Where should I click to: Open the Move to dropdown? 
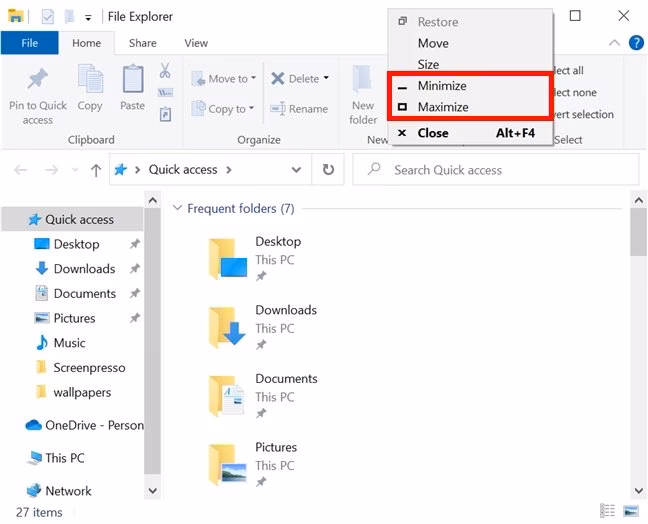tap(231, 79)
